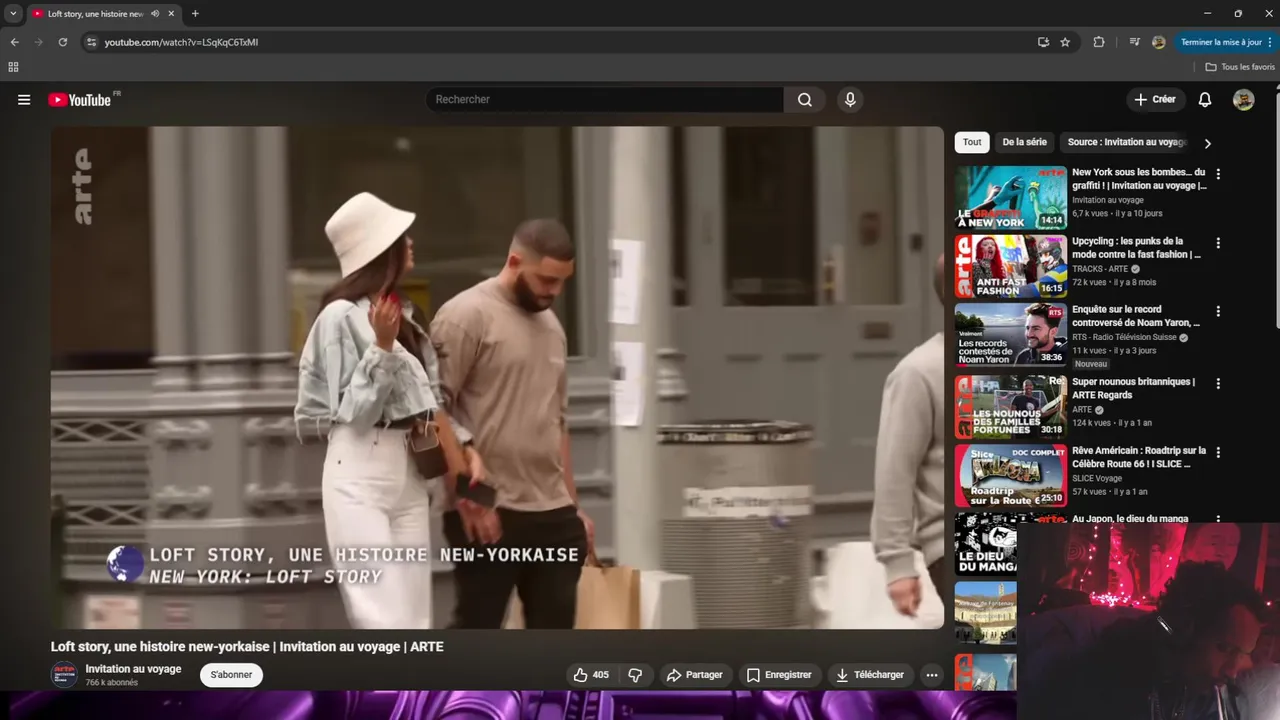Go back with the browser back arrow
1280x720 pixels.
(14, 42)
